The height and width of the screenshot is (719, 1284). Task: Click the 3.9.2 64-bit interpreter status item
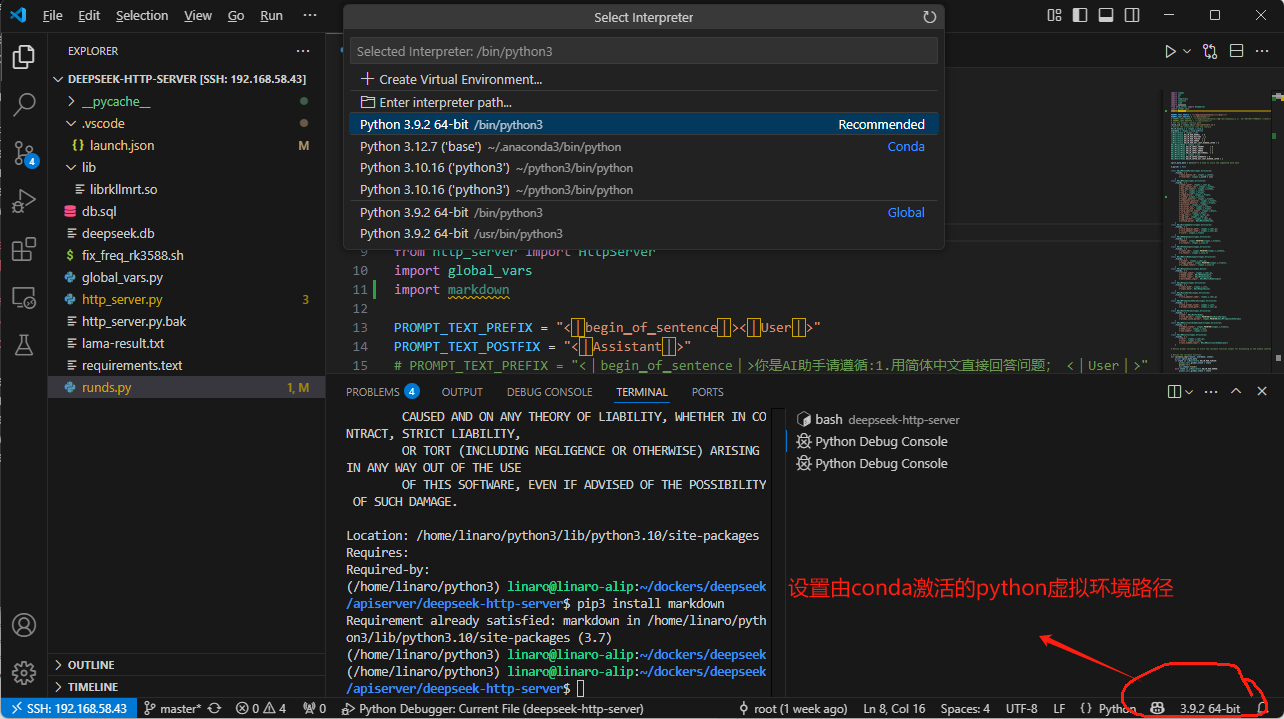(1209, 708)
